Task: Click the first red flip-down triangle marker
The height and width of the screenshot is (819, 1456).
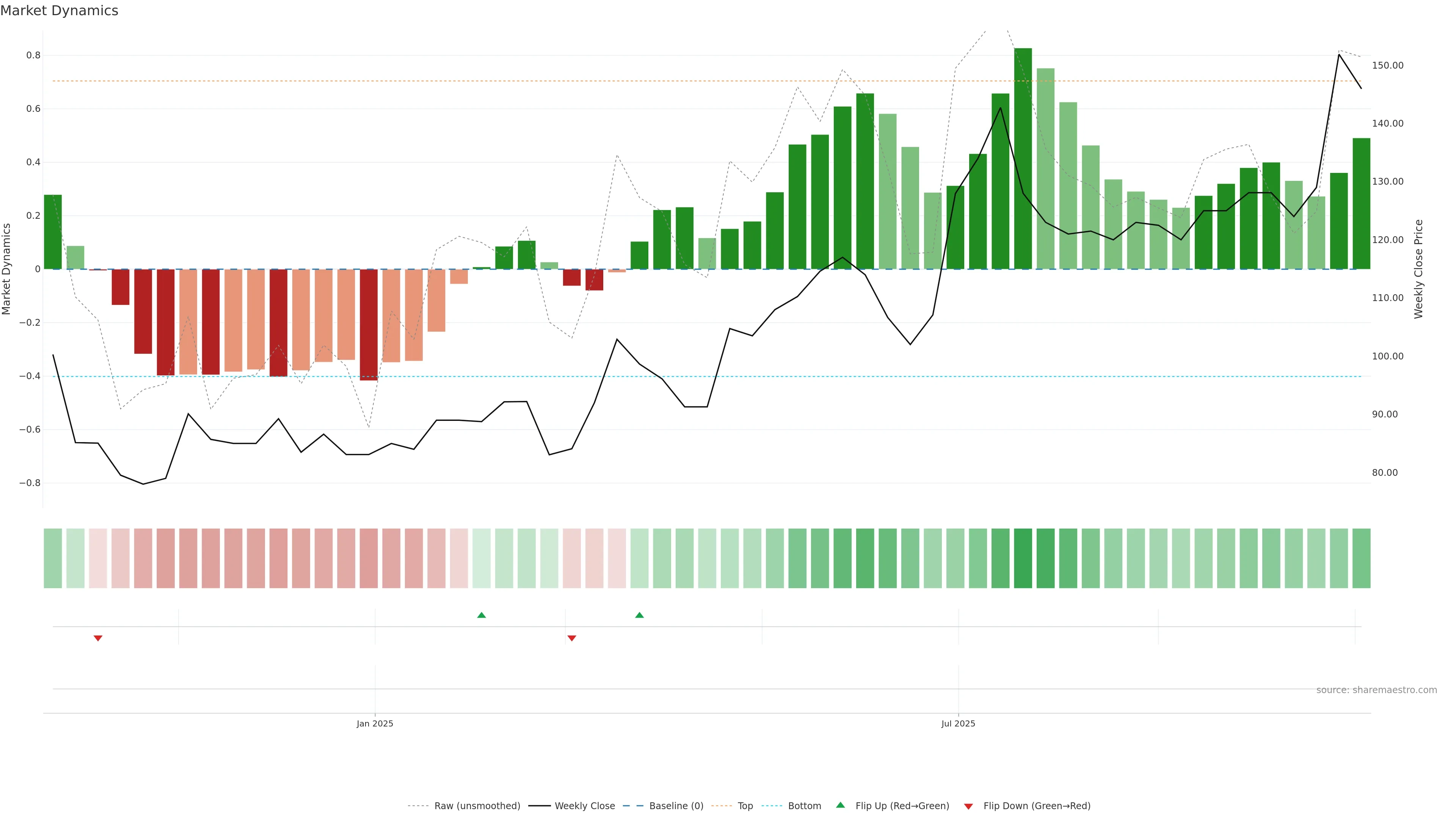Action: [x=98, y=638]
